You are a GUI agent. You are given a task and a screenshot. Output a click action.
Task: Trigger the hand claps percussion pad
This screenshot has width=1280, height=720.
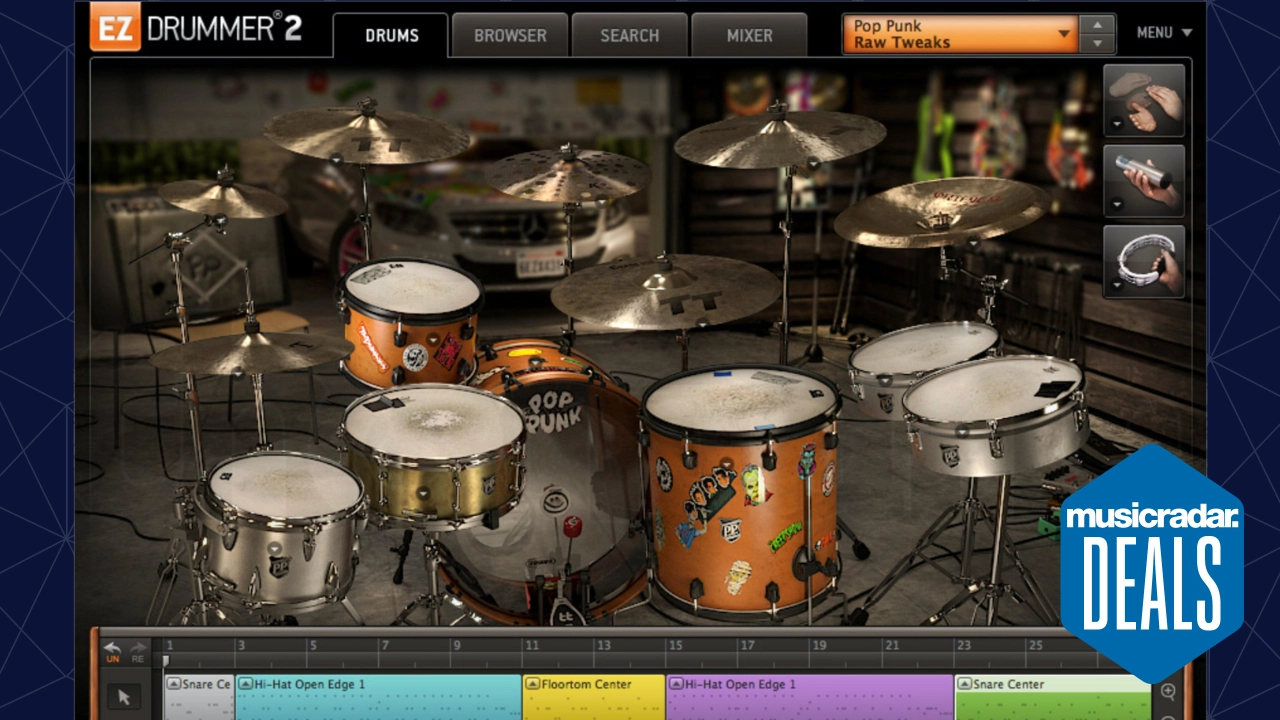pos(1144,99)
